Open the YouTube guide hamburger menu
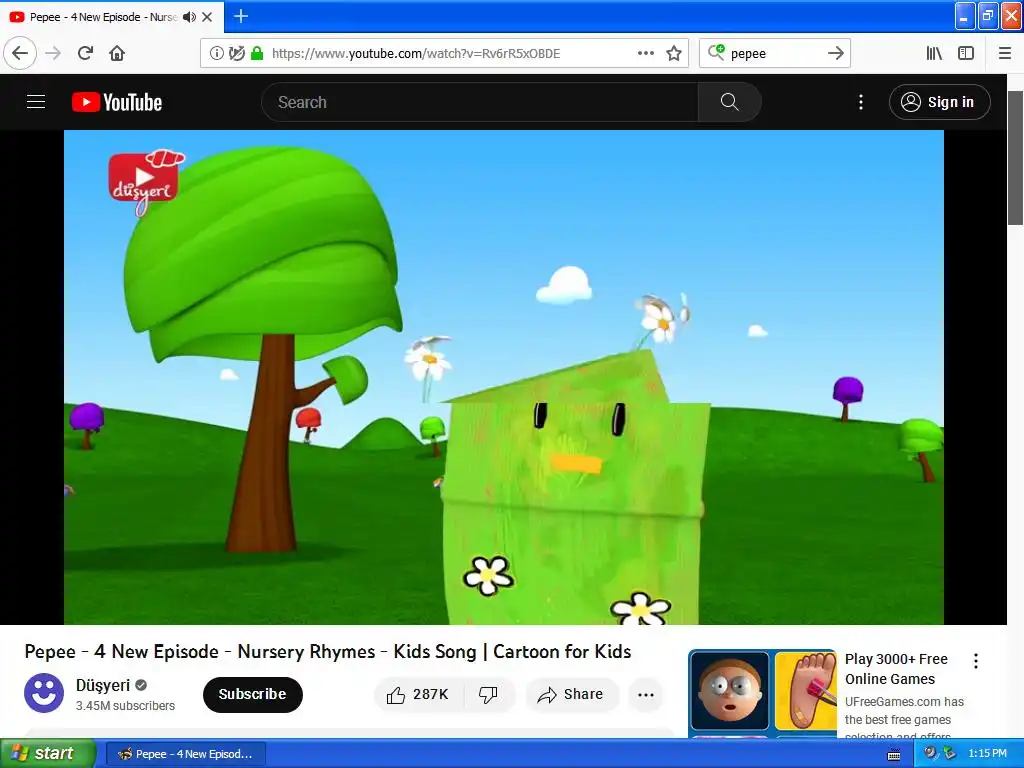This screenshot has height=768, width=1024. pos(36,102)
